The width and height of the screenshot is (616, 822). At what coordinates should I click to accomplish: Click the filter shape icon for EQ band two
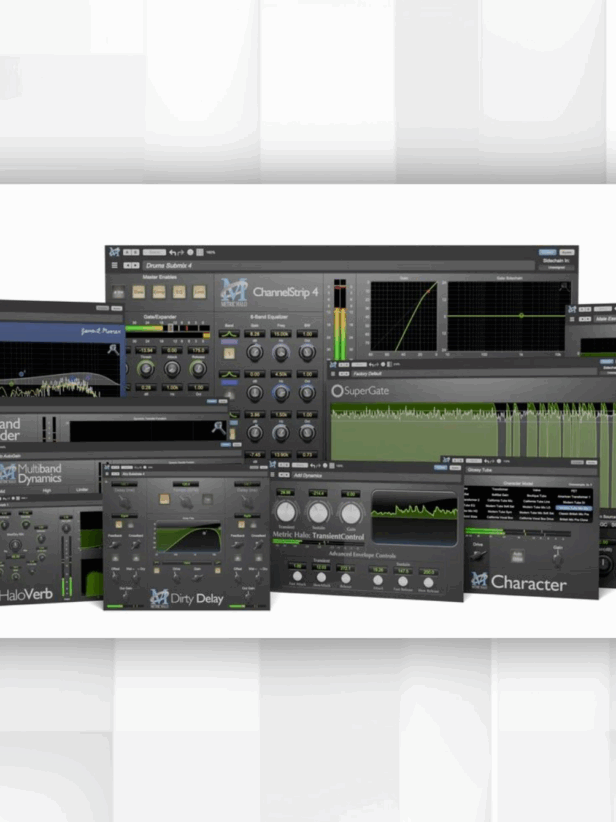[x=229, y=374]
